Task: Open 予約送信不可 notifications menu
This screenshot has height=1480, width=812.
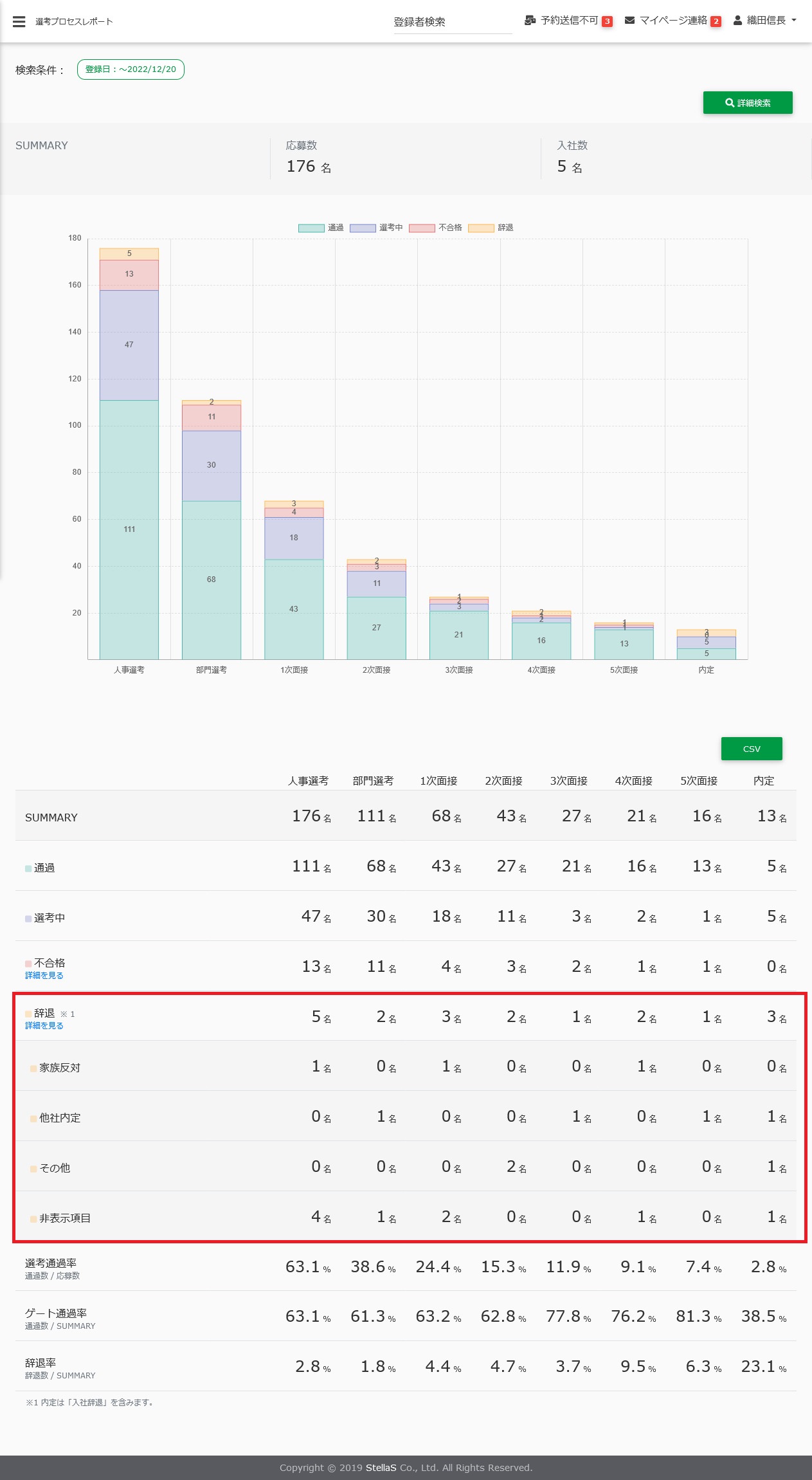Action: click(x=569, y=21)
